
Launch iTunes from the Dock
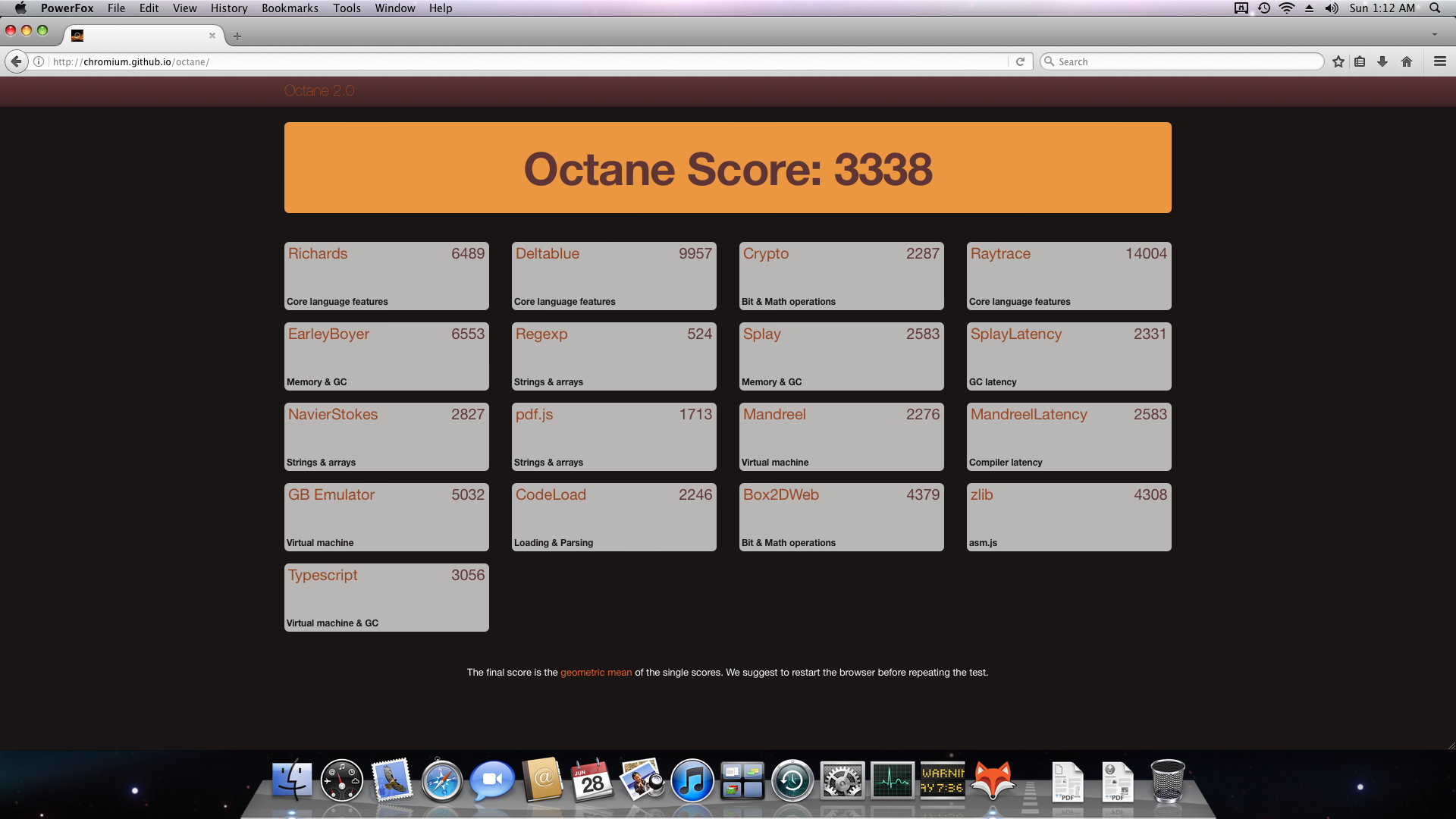692,780
